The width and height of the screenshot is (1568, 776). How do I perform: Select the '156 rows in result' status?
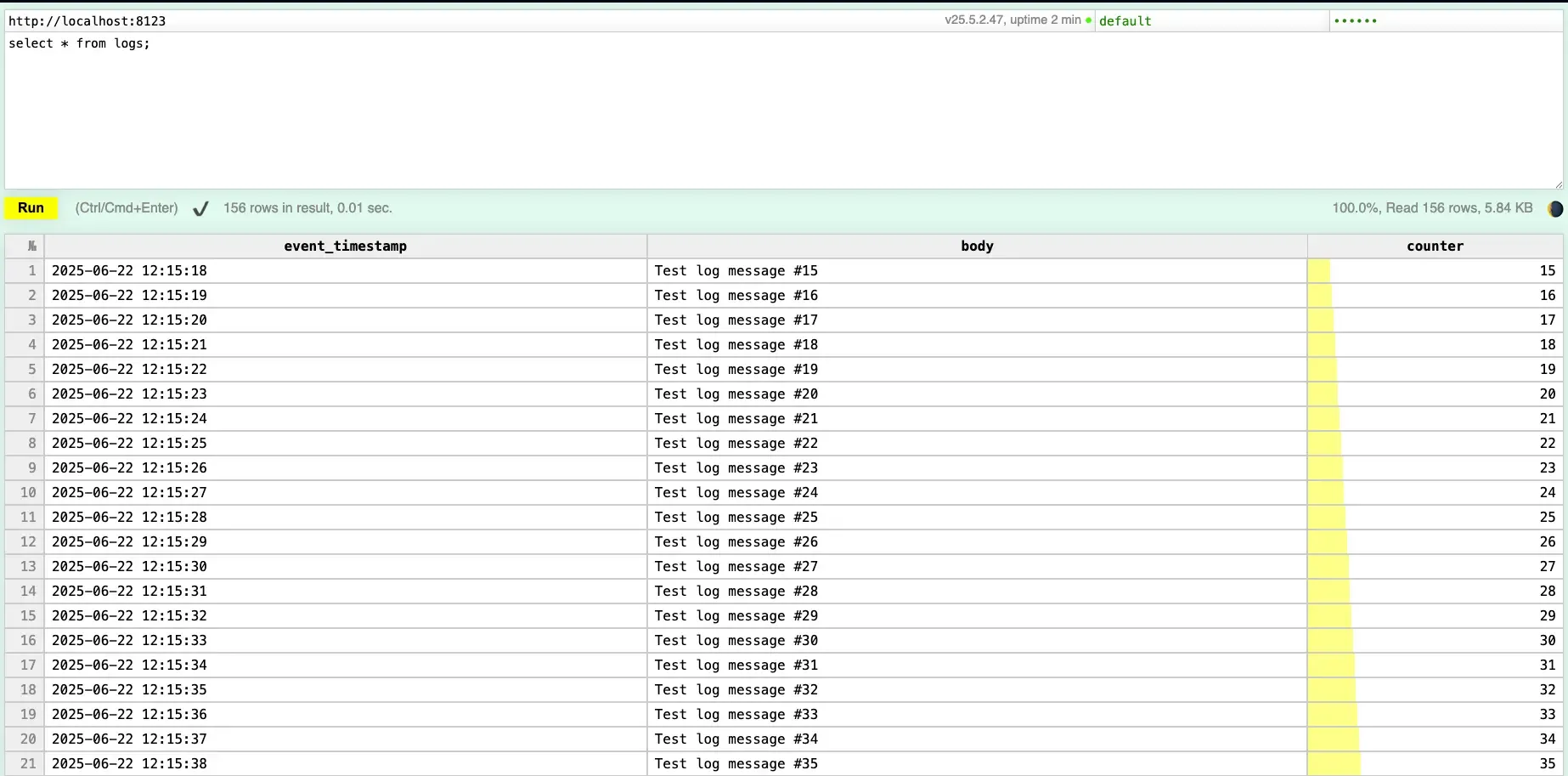tap(307, 208)
